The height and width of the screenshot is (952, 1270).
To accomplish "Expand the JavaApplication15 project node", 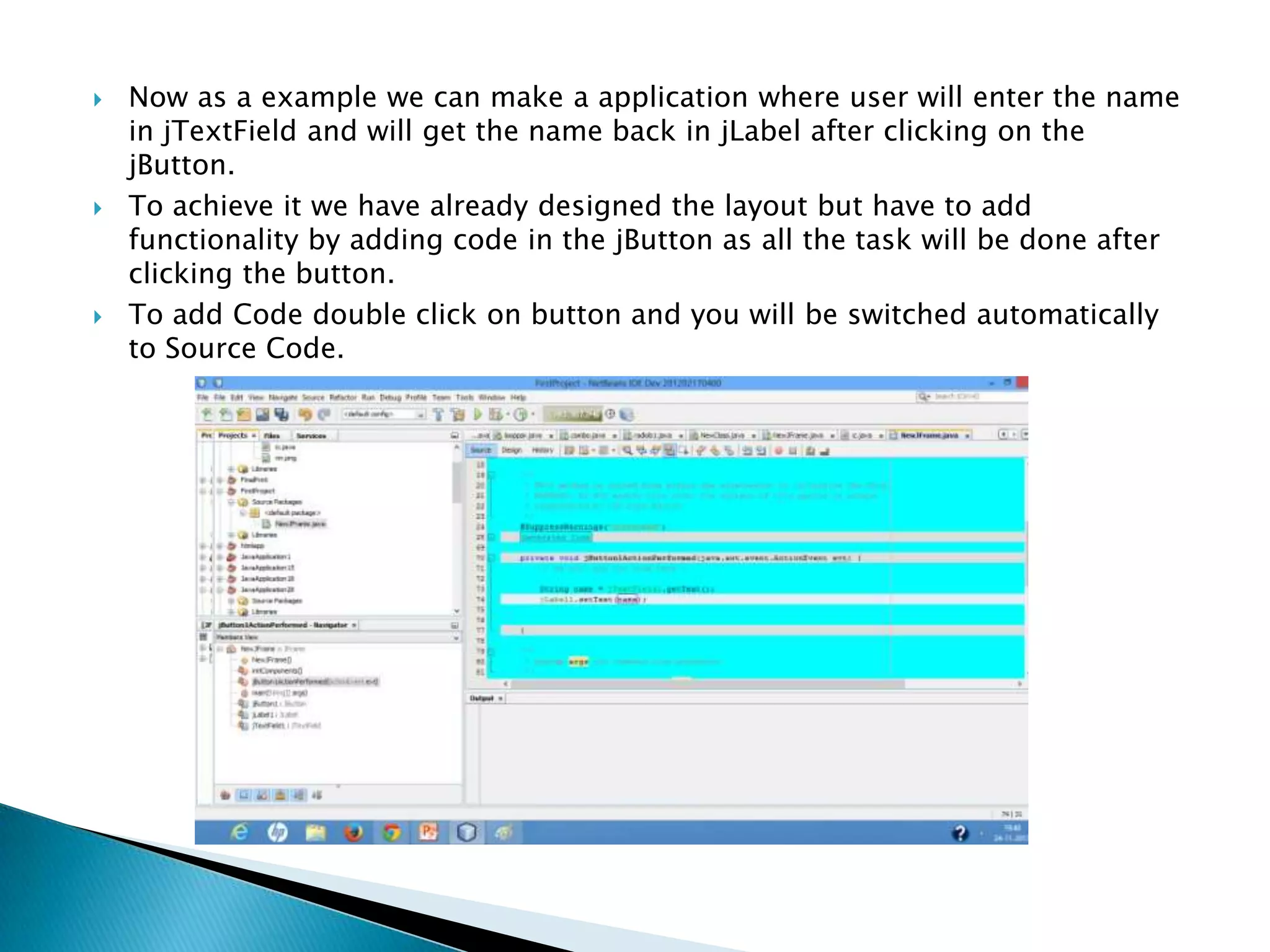I will [x=220, y=568].
